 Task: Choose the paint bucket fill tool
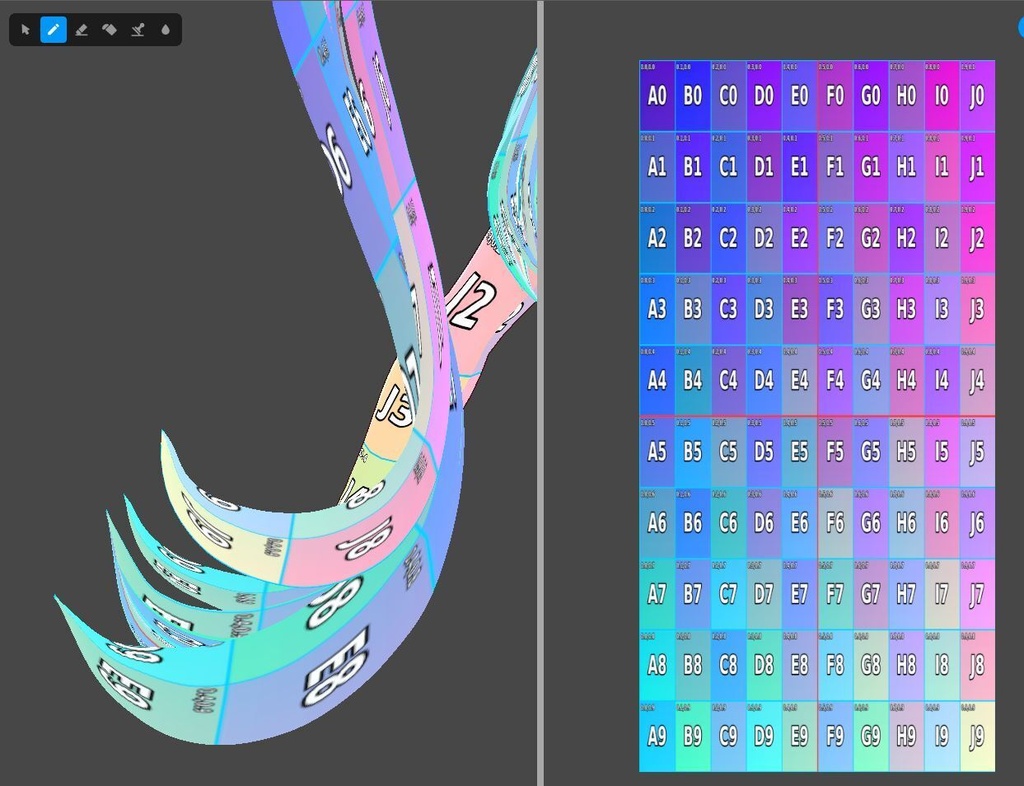click(110, 30)
